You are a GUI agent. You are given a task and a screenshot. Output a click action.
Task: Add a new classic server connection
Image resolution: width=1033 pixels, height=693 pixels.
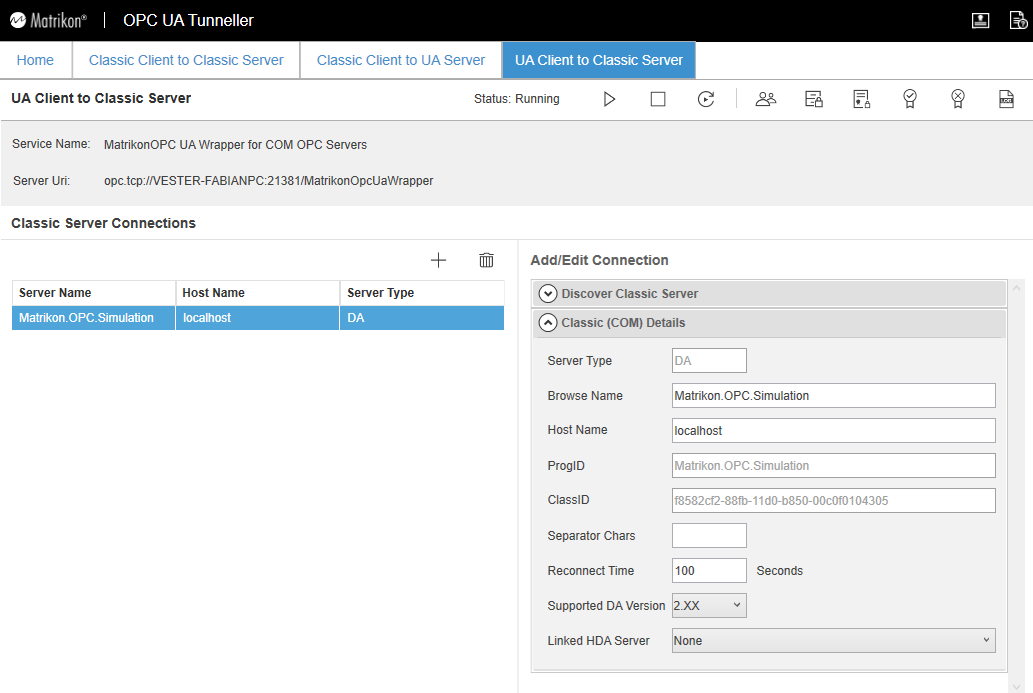pyautogui.click(x=438, y=260)
